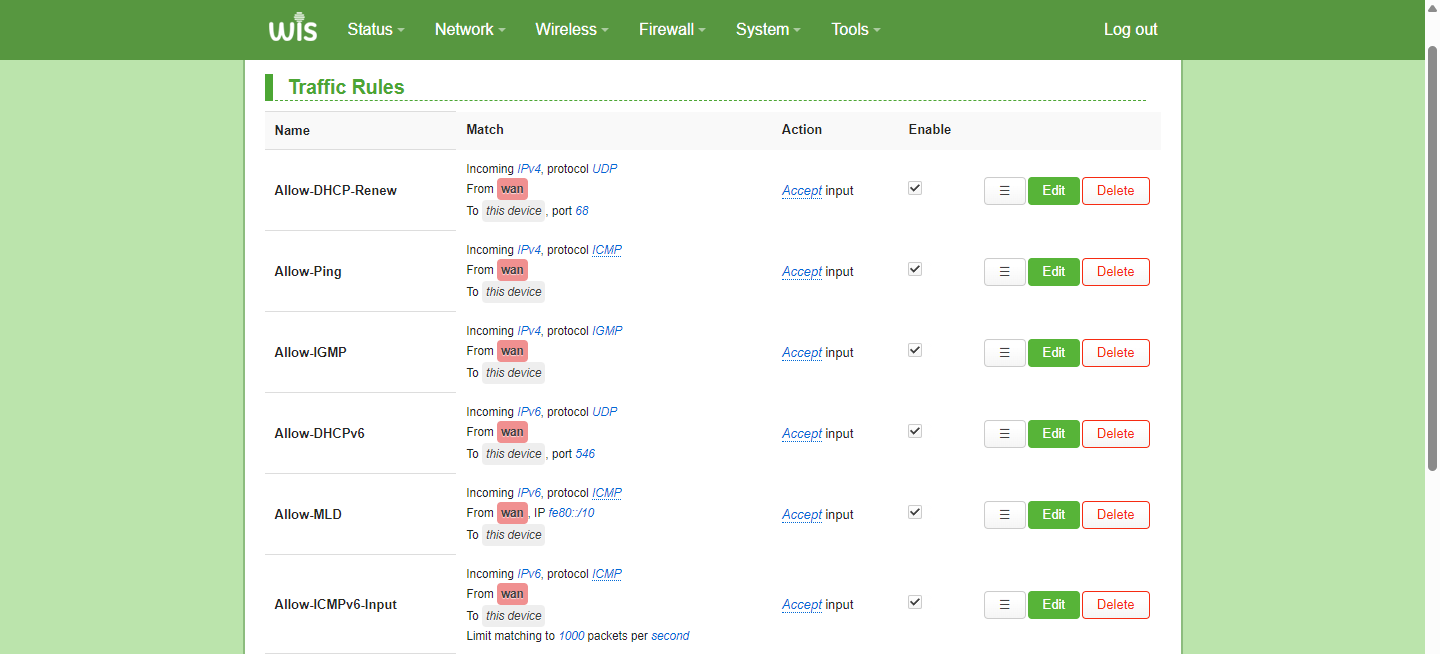This screenshot has width=1440, height=654.
Task: Click Accept action for Allow-ICMPv6-Input
Action: pyautogui.click(x=802, y=605)
